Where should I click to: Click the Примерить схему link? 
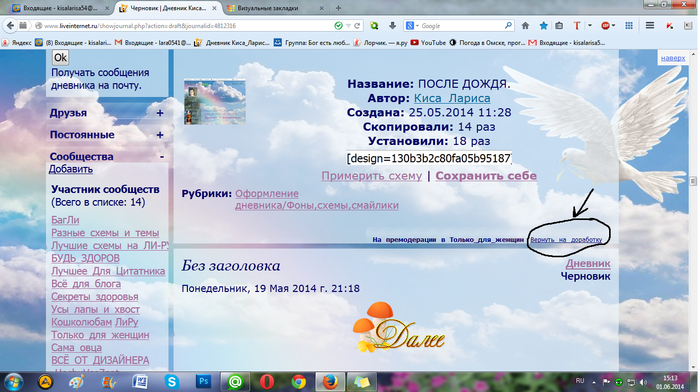371,176
